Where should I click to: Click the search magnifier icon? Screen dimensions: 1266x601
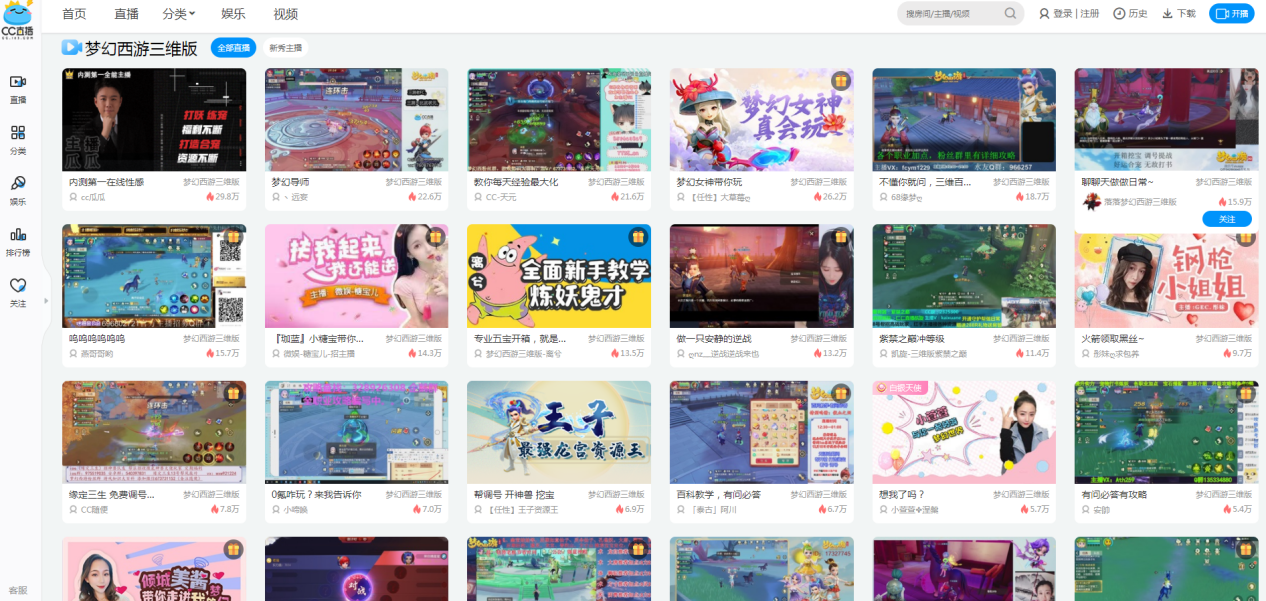(x=1010, y=14)
